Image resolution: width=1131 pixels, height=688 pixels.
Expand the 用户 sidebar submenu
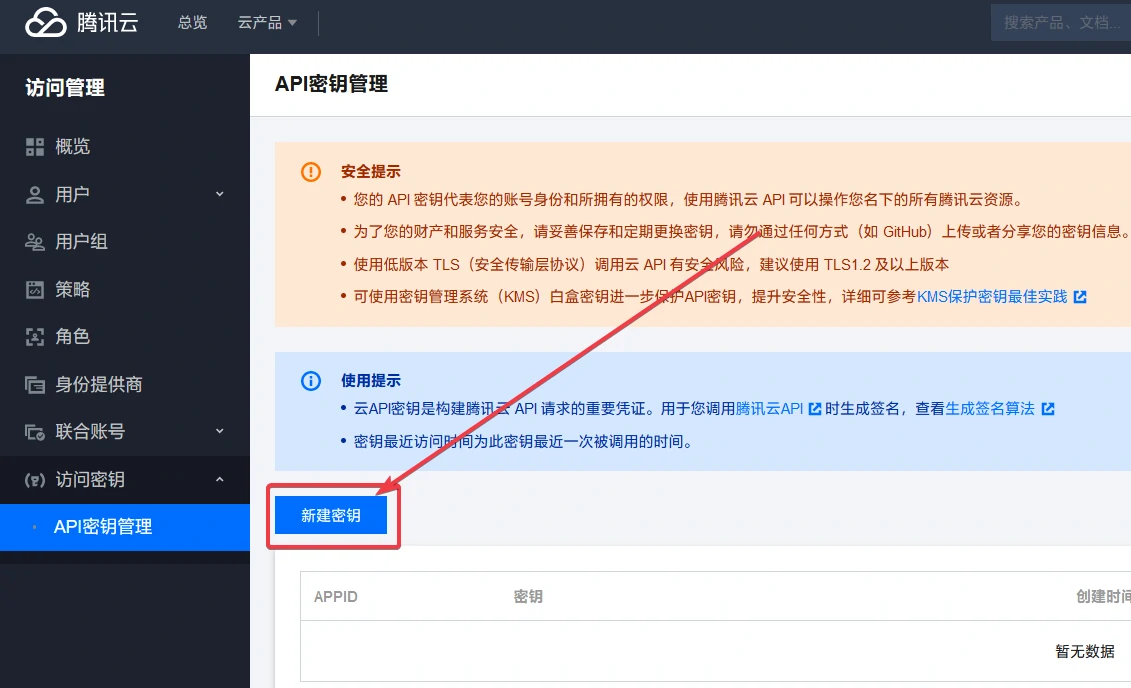pos(220,194)
